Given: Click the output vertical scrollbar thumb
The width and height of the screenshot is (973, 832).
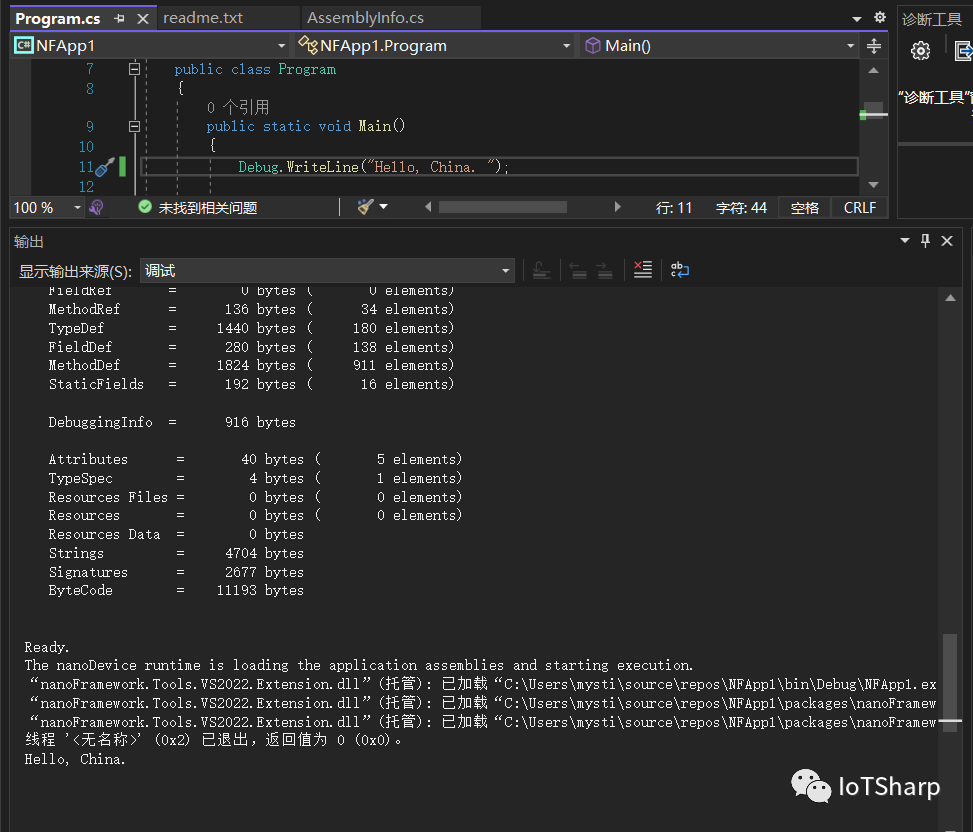Looking at the screenshot, I should point(950,682).
